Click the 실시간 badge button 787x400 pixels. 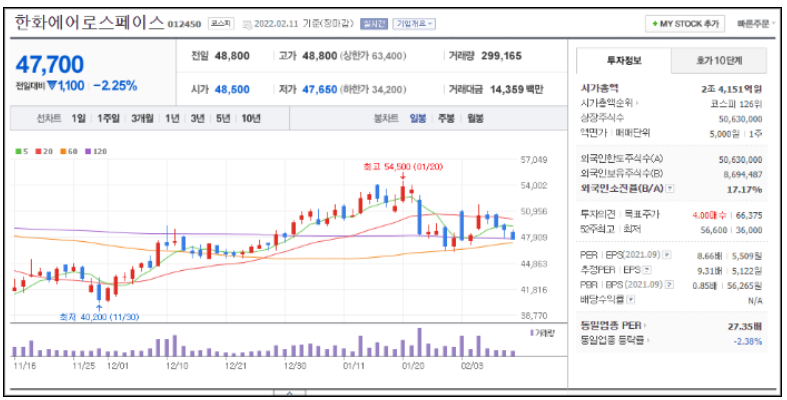[x=373, y=24]
